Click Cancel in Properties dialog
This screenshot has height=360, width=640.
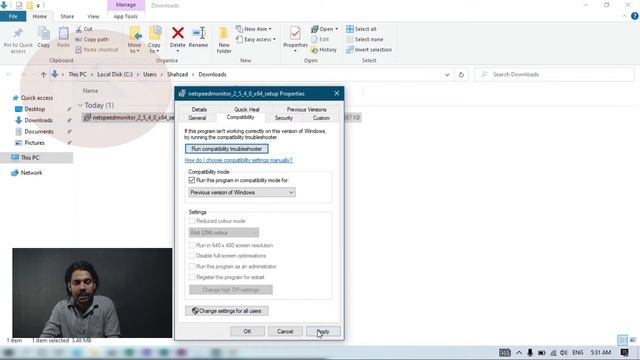(285, 331)
